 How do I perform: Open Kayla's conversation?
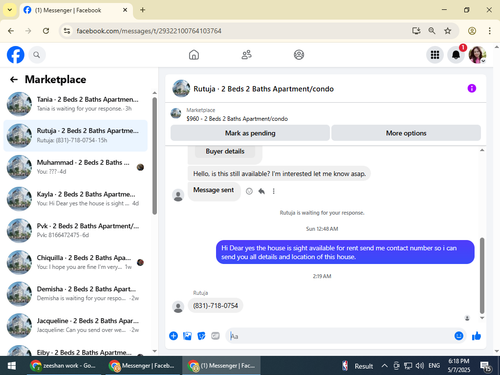click(x=76, y=199)
